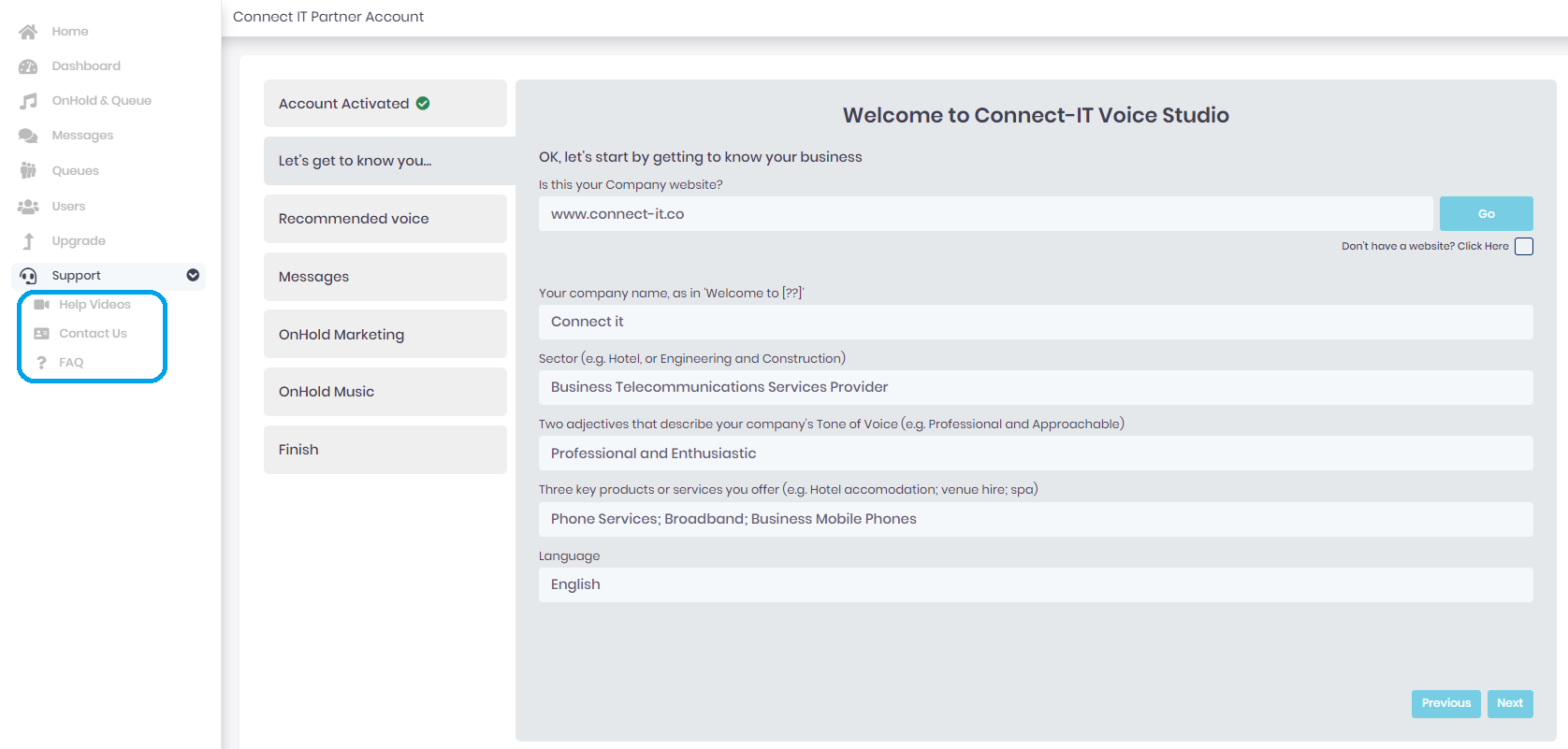This screenshot has width=1568, height=749.
Task: Click the Support headset icon
Action: point(28,276)
